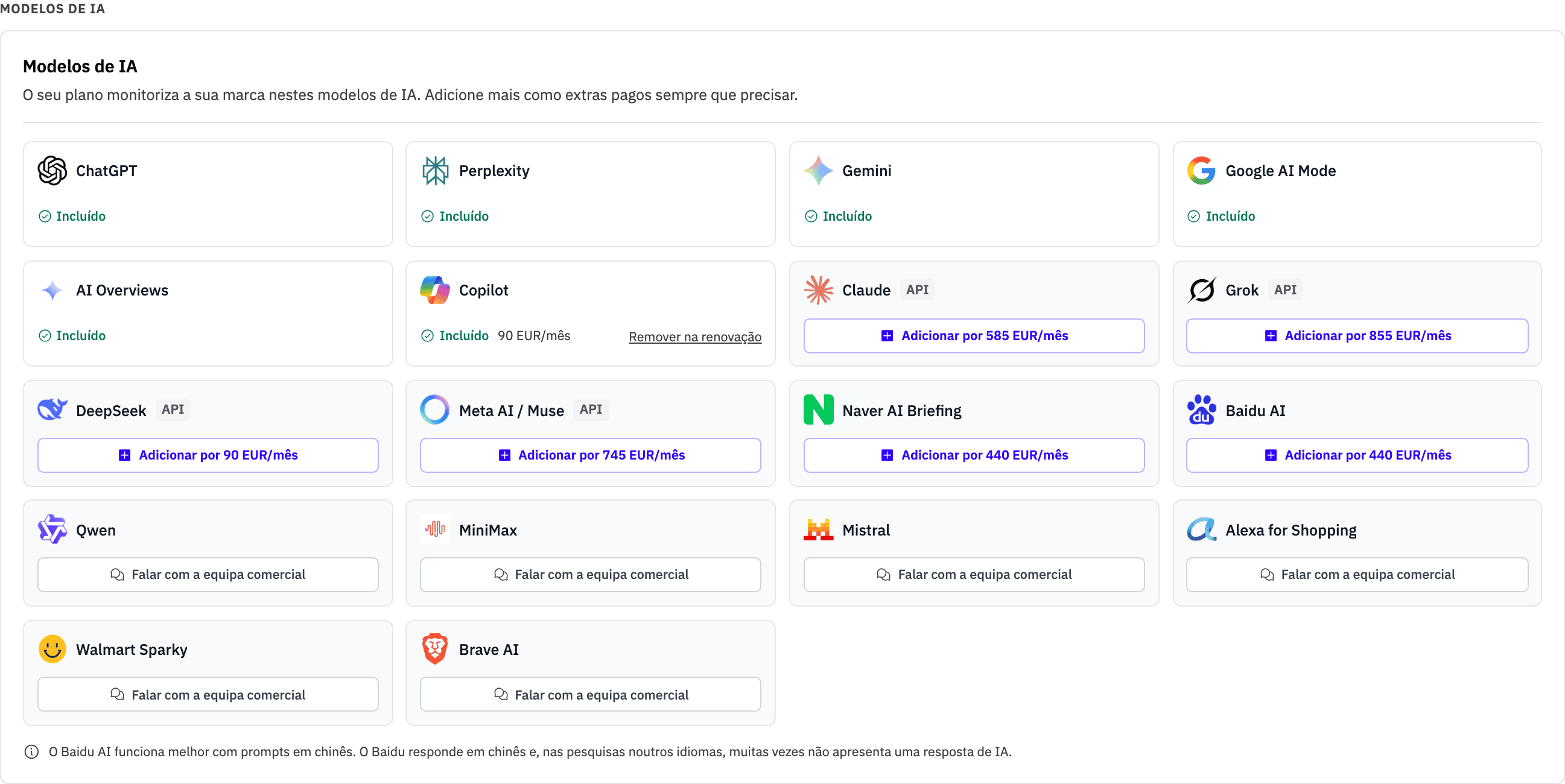The width and height of the screenshot is (1565, 784).
Task: Click the Incluído status under Gemini
Action: click(x=839, y=216)
